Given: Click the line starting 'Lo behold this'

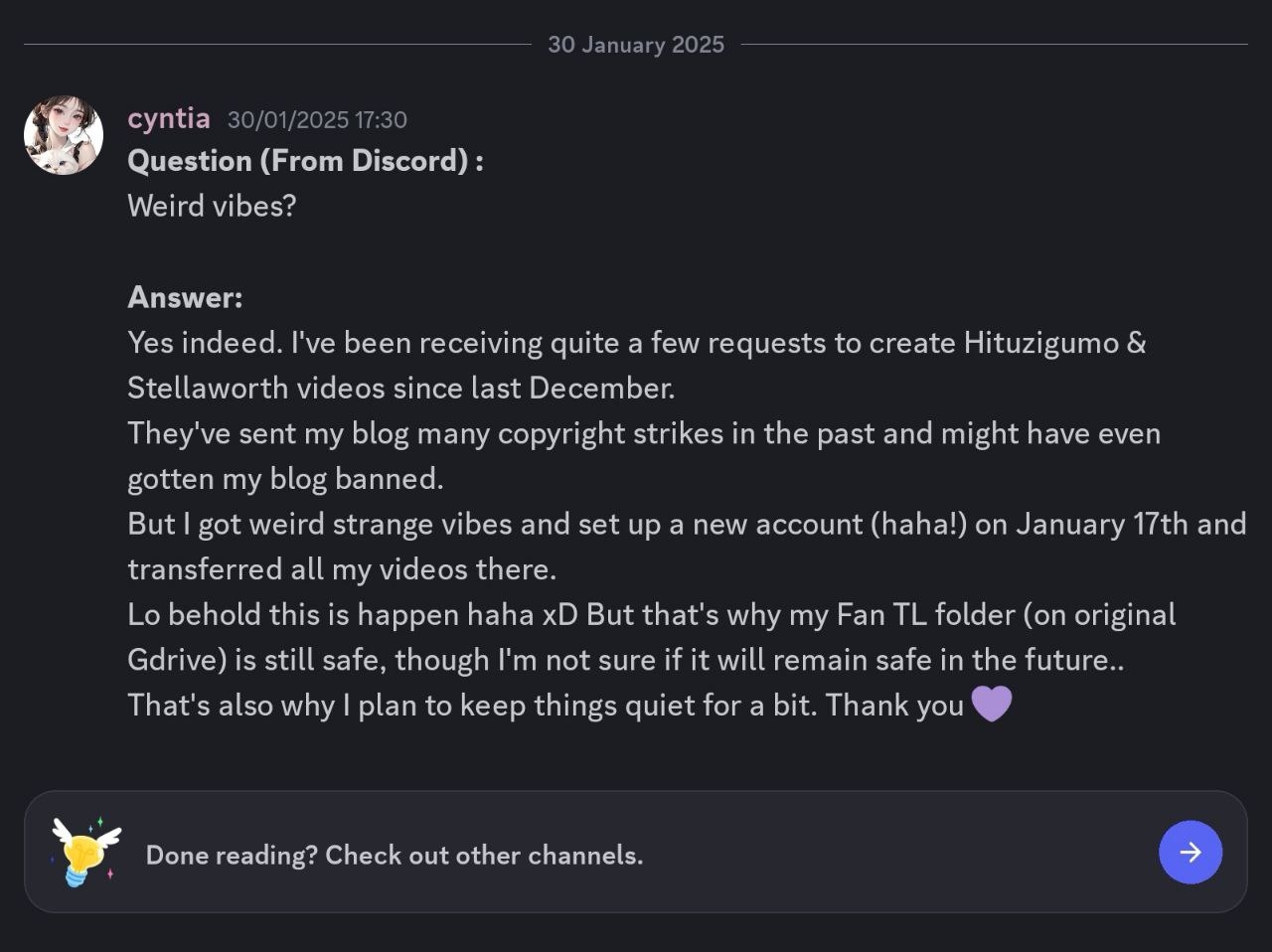Looking at the screenshot, I should pyautogui.click(x=651, y=614).
